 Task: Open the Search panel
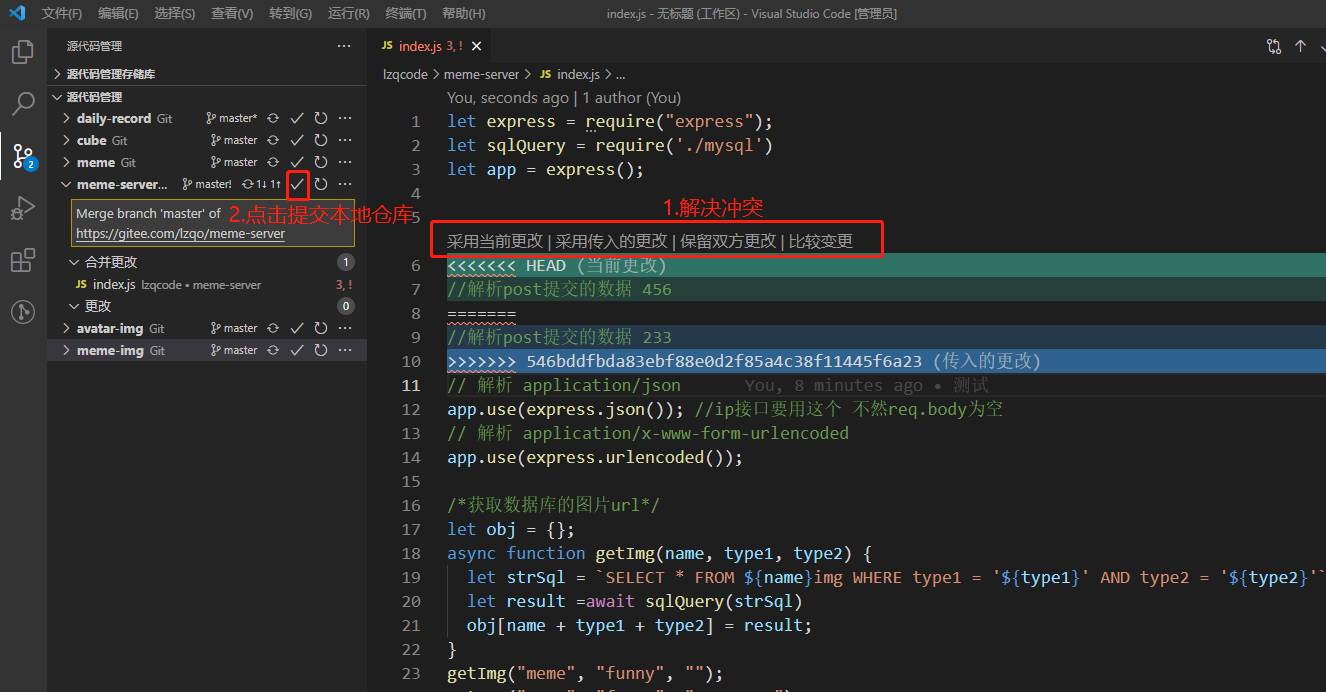point(22,103)
